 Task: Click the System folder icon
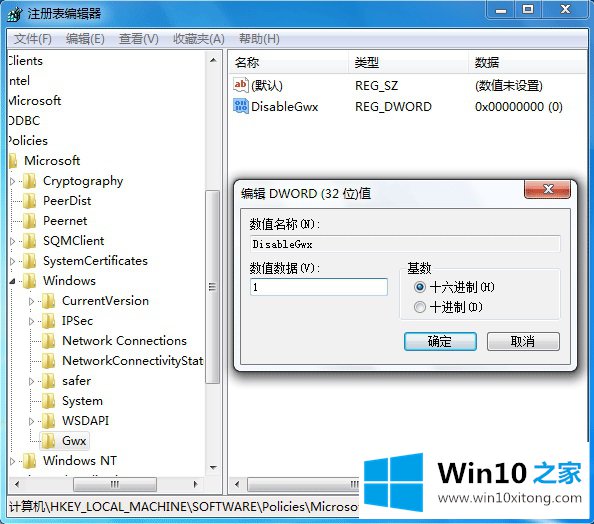[48, 401]
